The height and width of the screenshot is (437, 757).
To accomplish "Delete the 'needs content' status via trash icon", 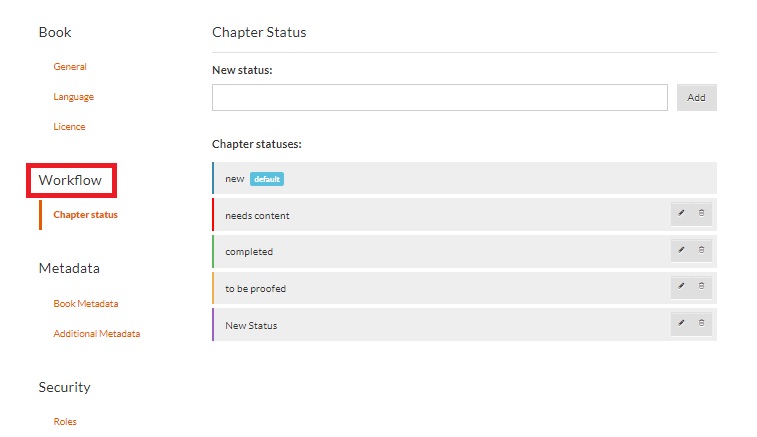I will click(x=701, y=214).
